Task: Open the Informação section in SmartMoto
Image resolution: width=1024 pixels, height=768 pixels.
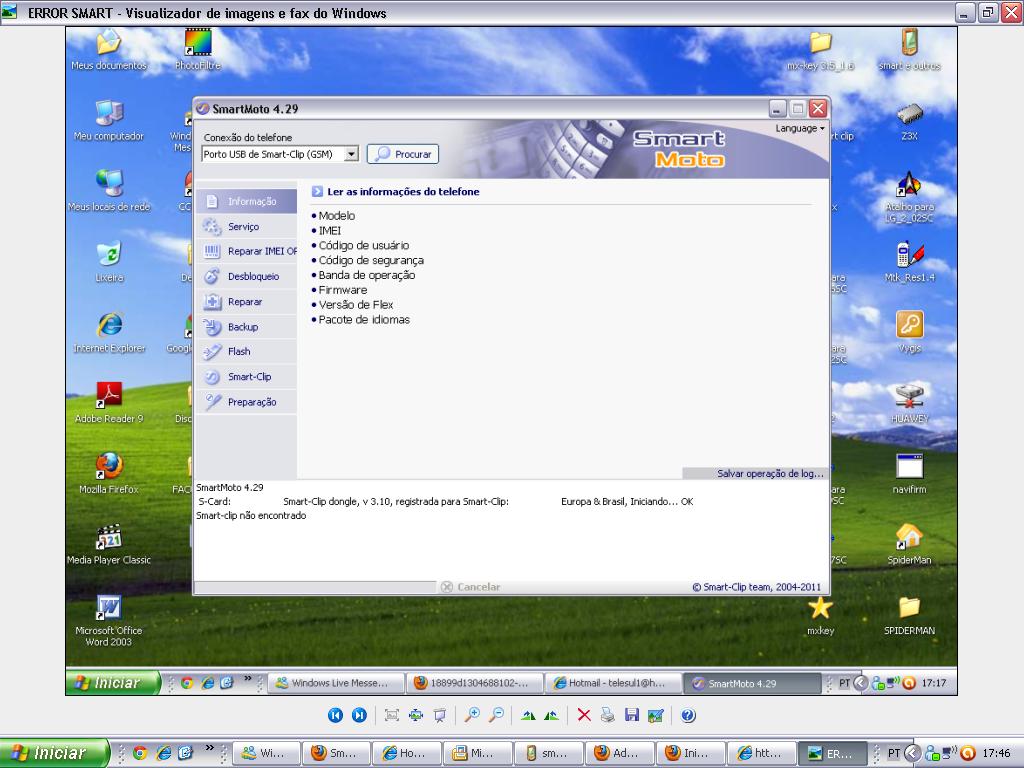Action: 247,201
